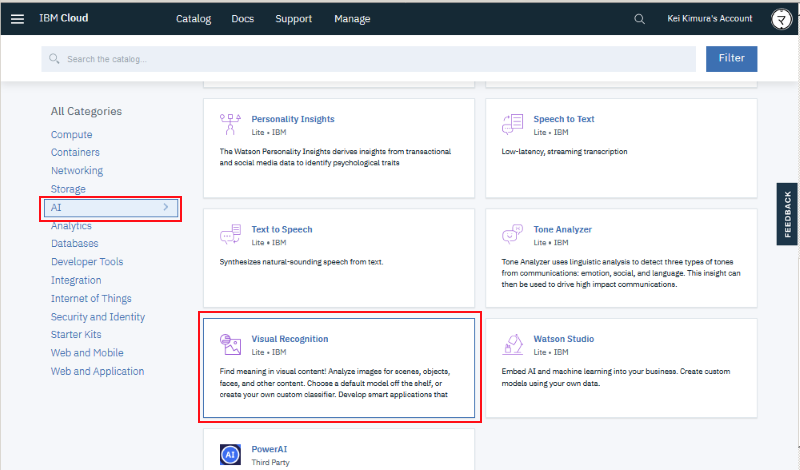Open the user avatar profile menu

click(781, 19)
